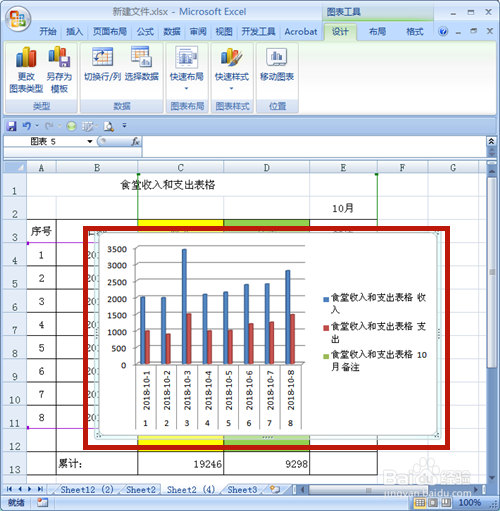Save the workbook with floppy icon
This screenshot has width=500, height=511.
click(x=12, y=126)
